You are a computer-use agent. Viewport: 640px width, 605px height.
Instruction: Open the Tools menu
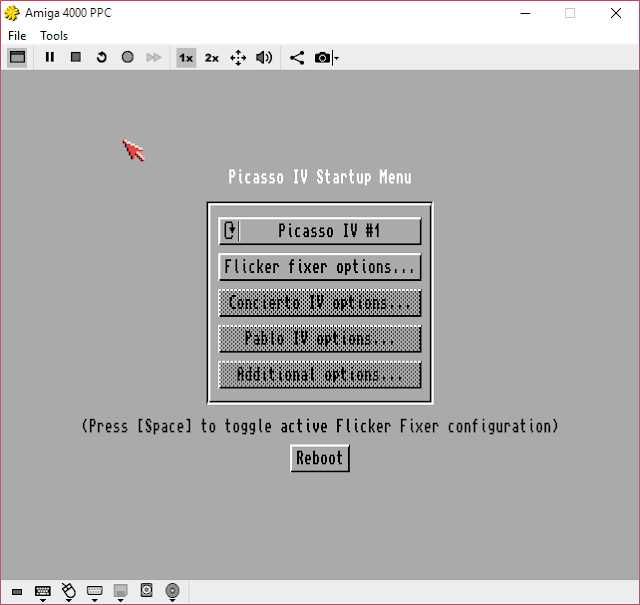[x=54, y=36]
